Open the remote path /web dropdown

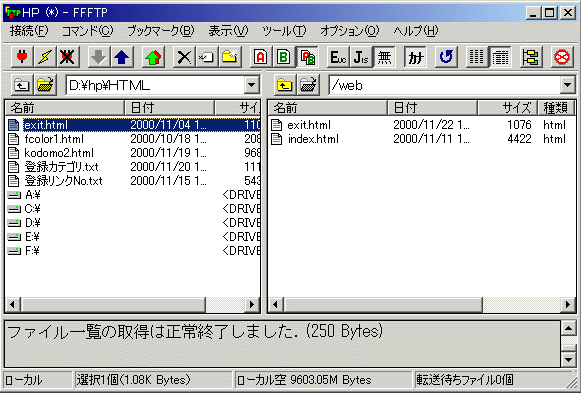point(567,85)
